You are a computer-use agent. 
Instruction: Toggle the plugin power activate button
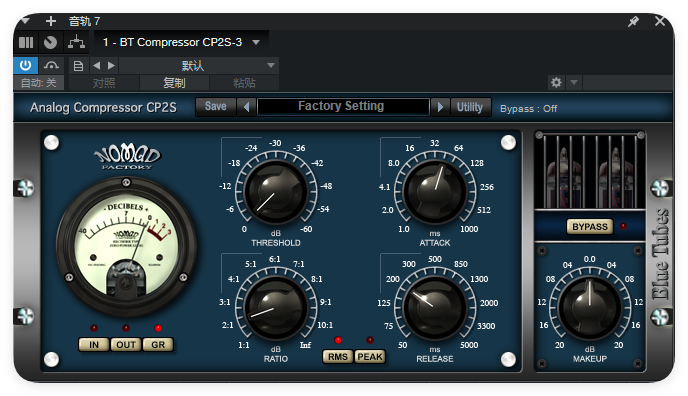(25, 66)
